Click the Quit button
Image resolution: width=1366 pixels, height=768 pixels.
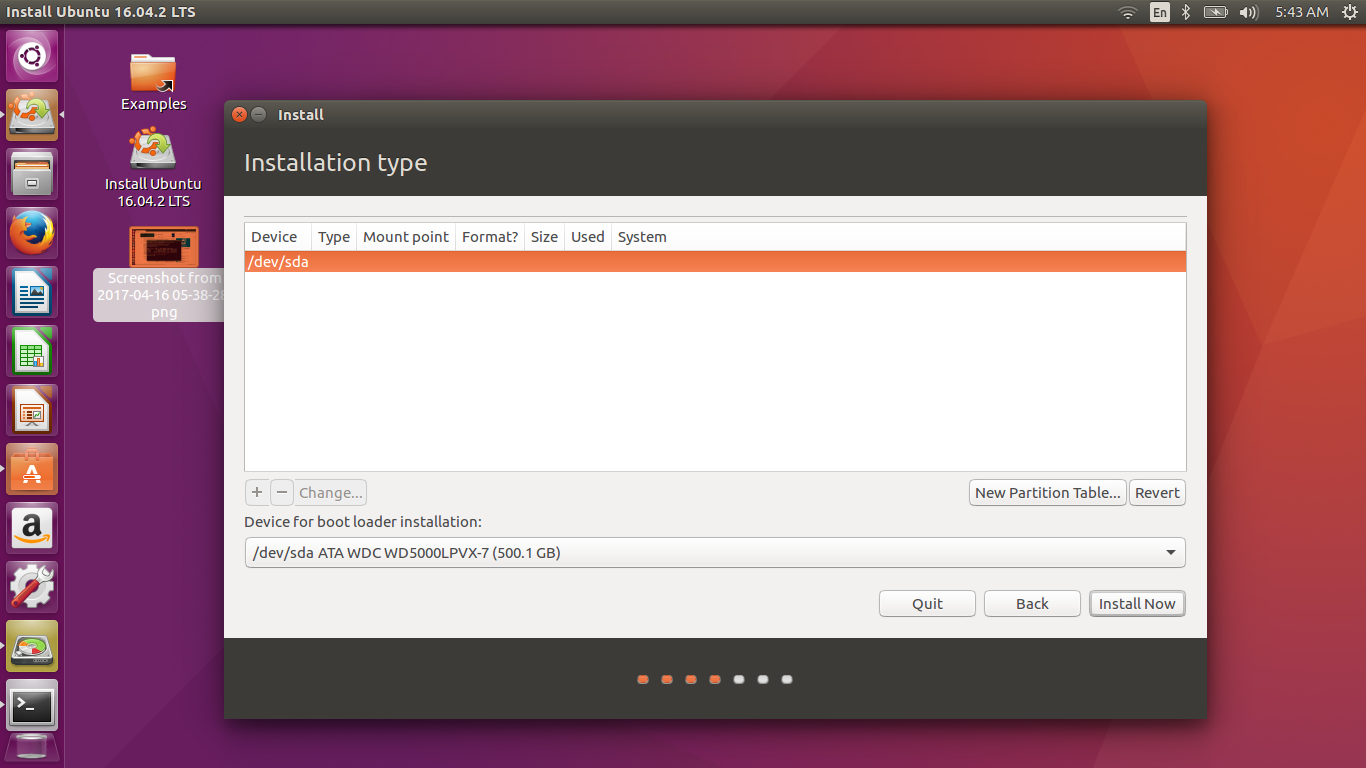(927, 603)
